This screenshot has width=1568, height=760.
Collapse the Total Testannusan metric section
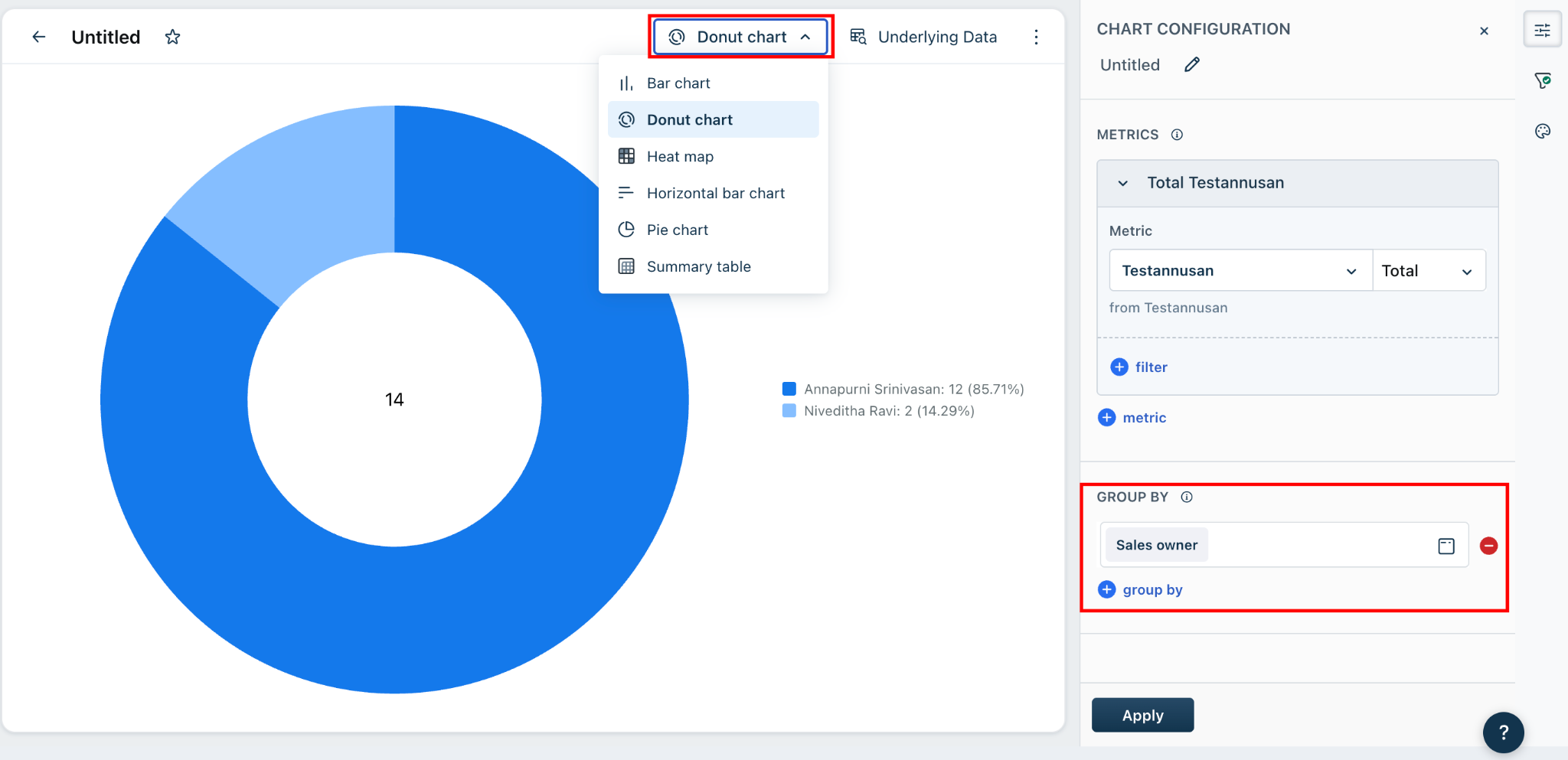tap(1122, 183)
